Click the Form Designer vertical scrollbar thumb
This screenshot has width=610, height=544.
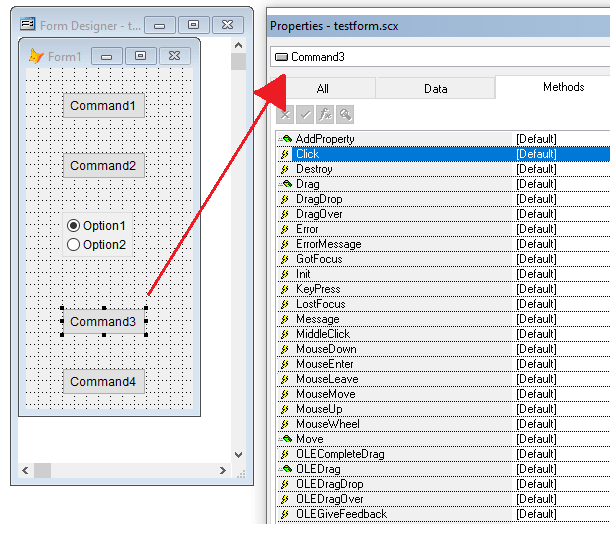[x=238, y=61]
